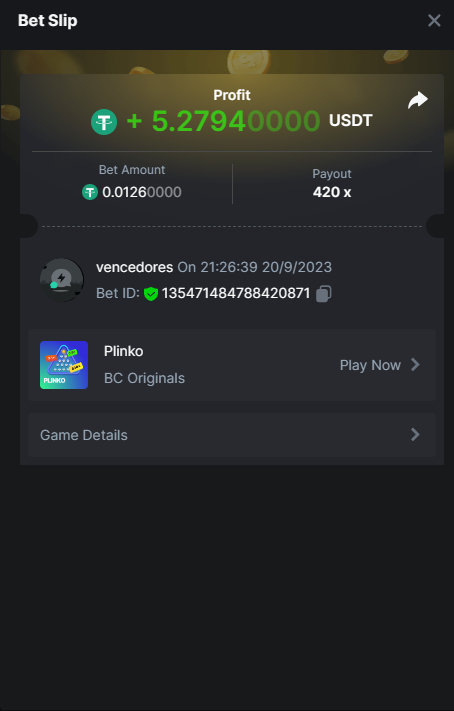Viewport: 454px width, 711px height.
Task: Expand Game Details with its chevron
Action: tap(415, 435)
